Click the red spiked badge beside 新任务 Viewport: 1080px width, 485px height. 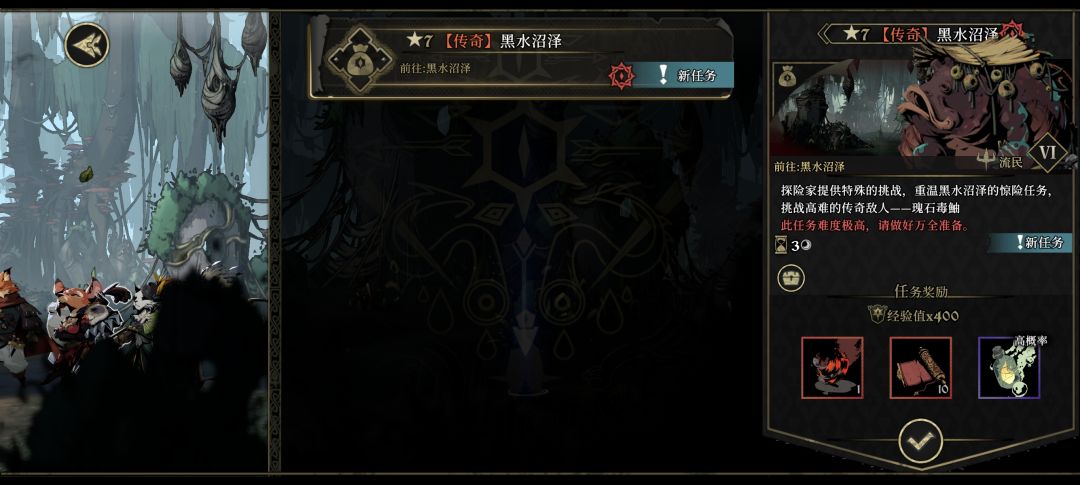(x=621, y=76)
